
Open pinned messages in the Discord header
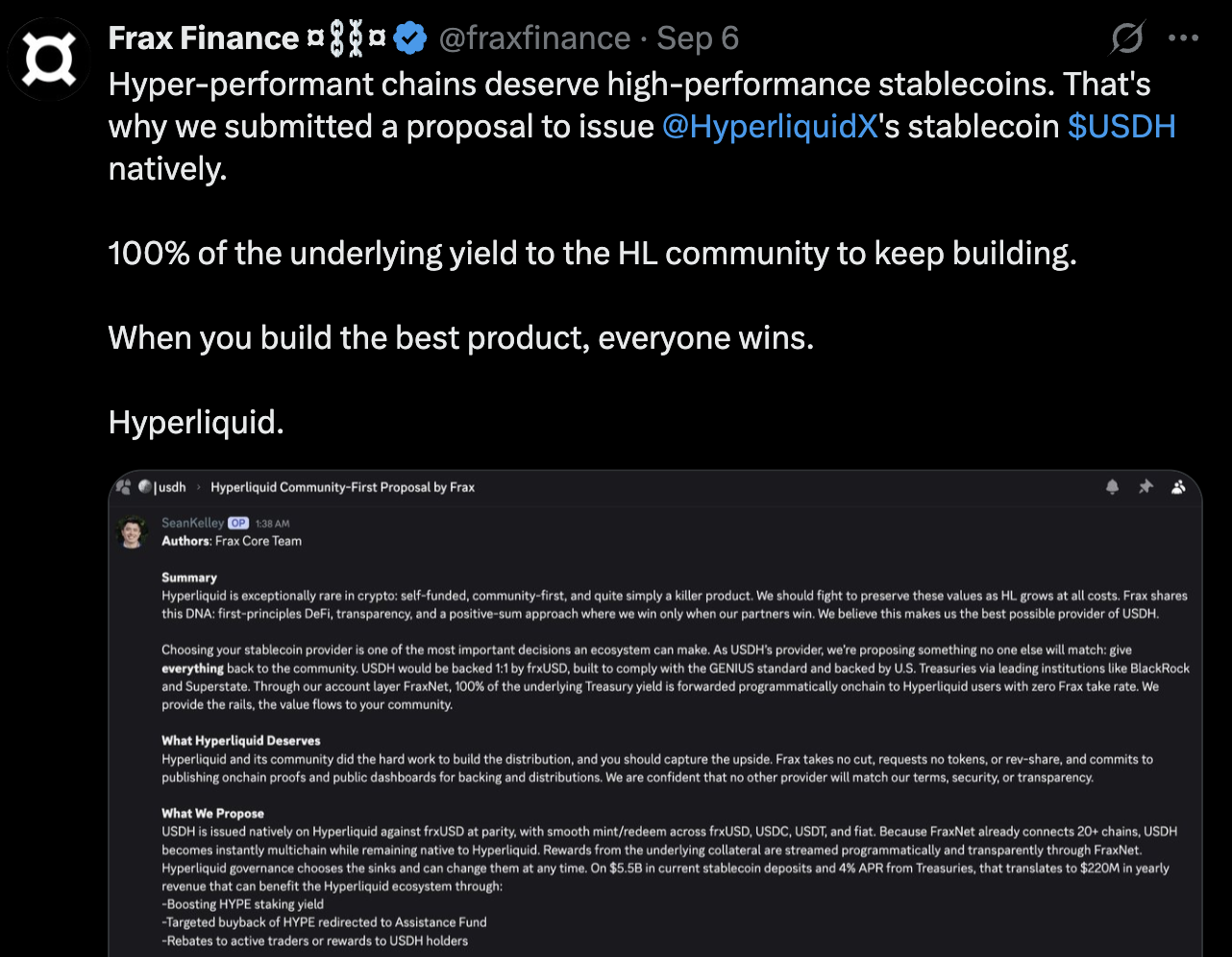coord(1146,487)
